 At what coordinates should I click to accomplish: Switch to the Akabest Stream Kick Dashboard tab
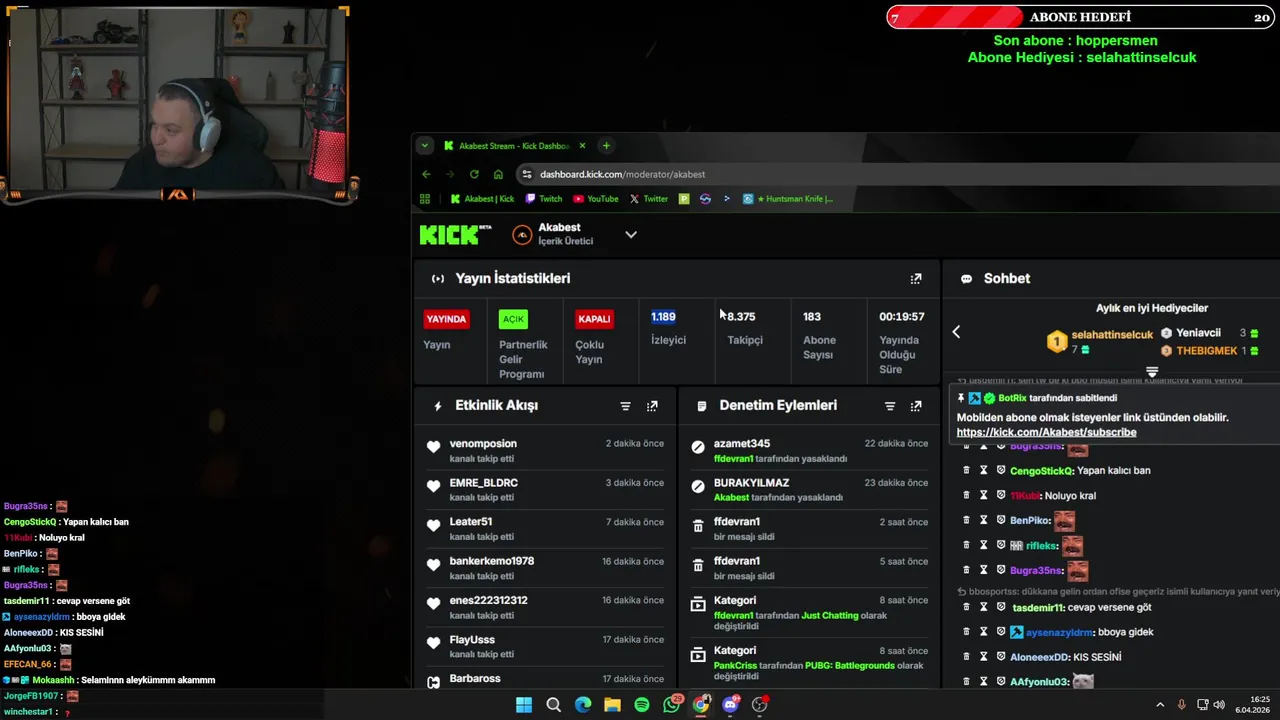[x=515, y=146]
